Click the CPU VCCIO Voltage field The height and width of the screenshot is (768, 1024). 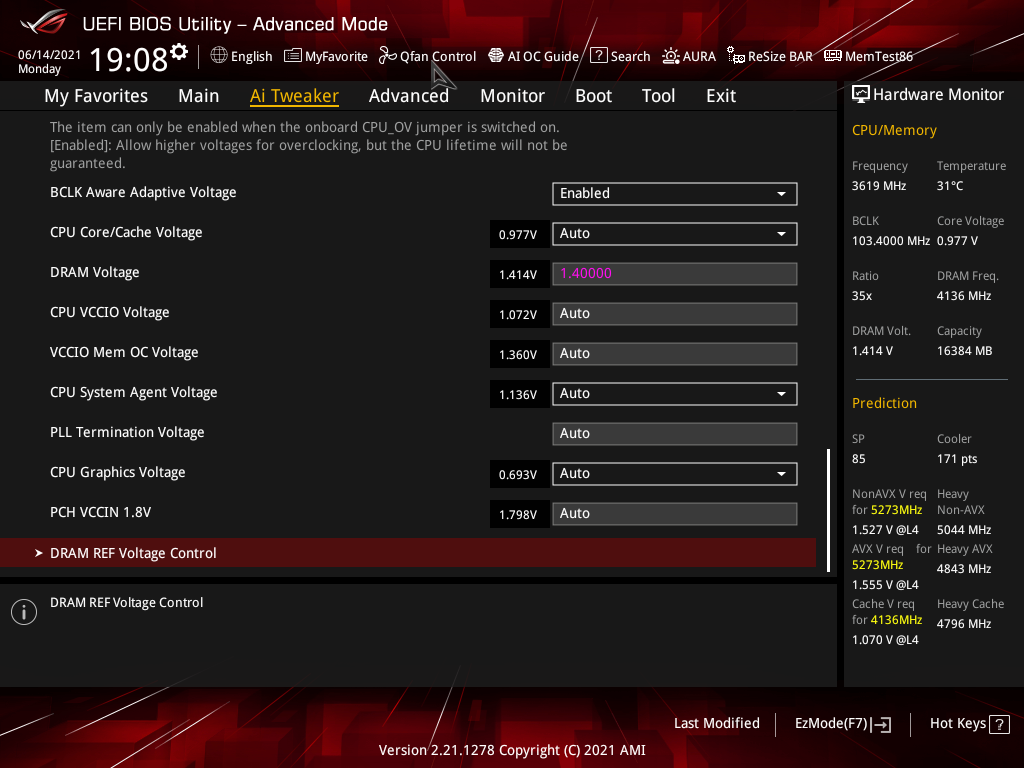tap(675, 313)
